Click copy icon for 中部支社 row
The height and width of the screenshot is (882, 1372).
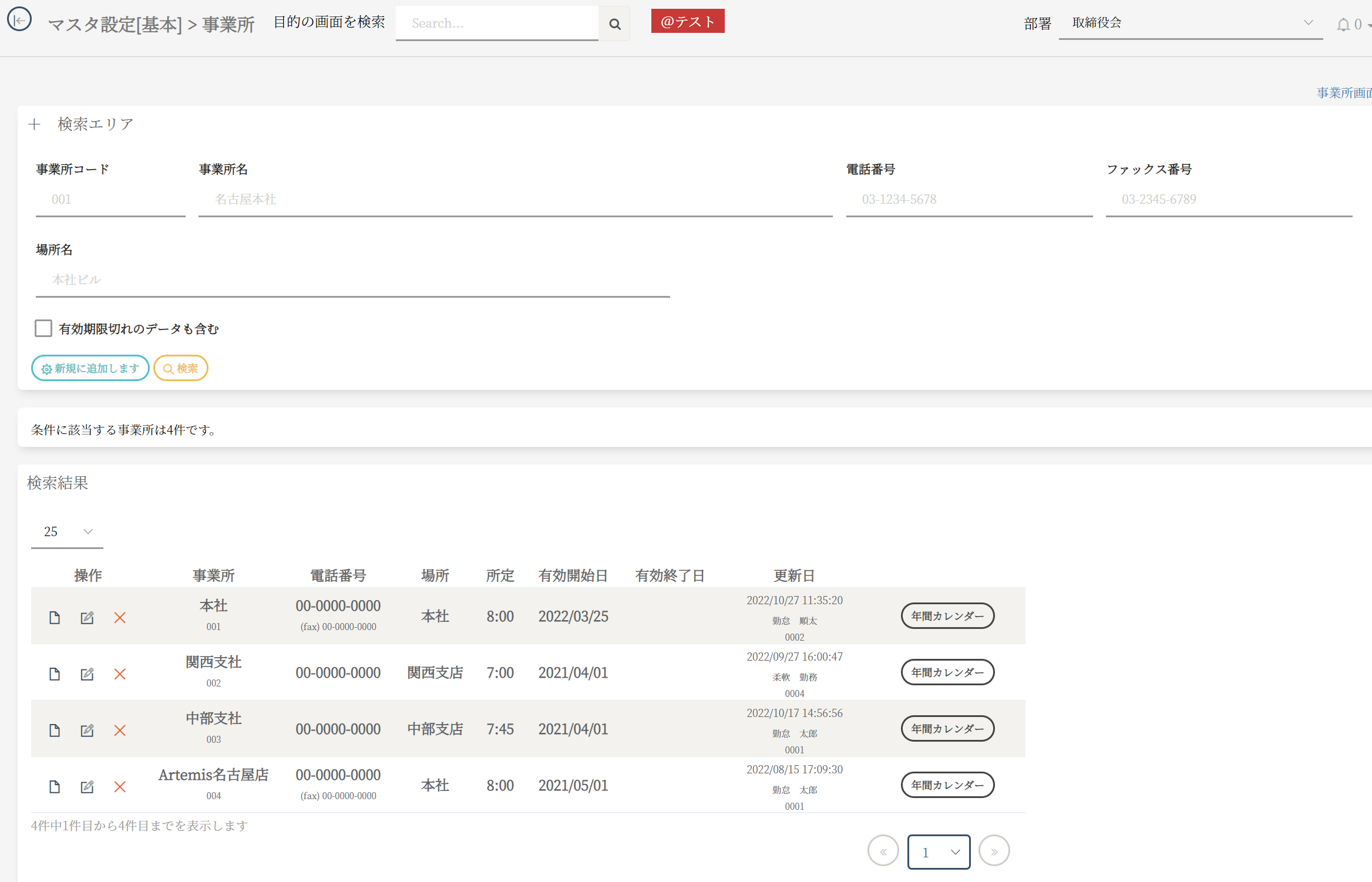pyautogui.click(x=55, y=730)
